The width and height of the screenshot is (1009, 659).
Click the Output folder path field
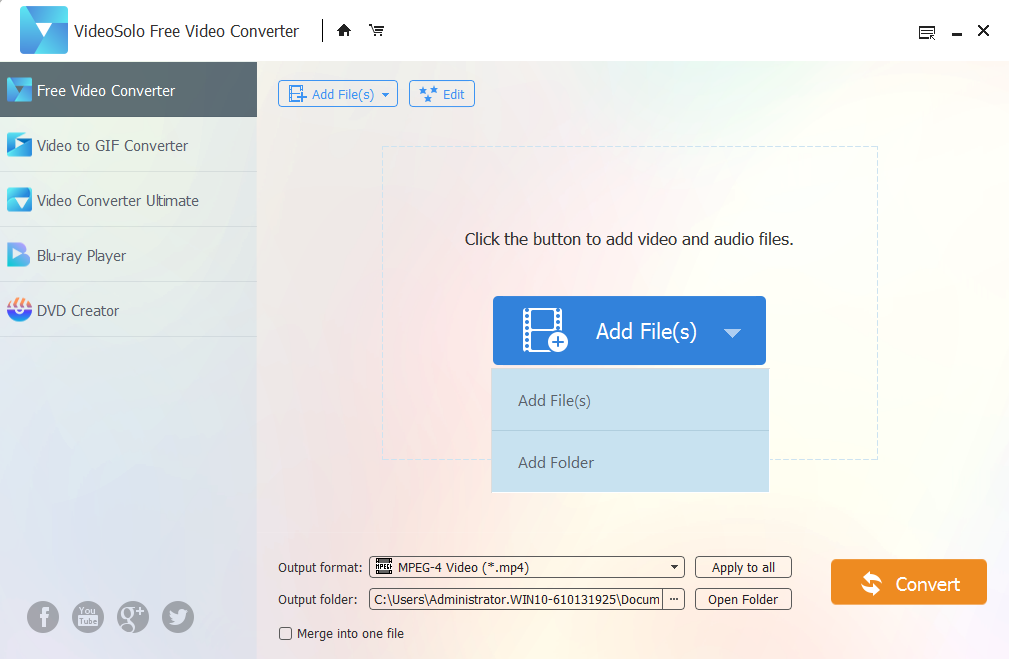coord(516,599)
